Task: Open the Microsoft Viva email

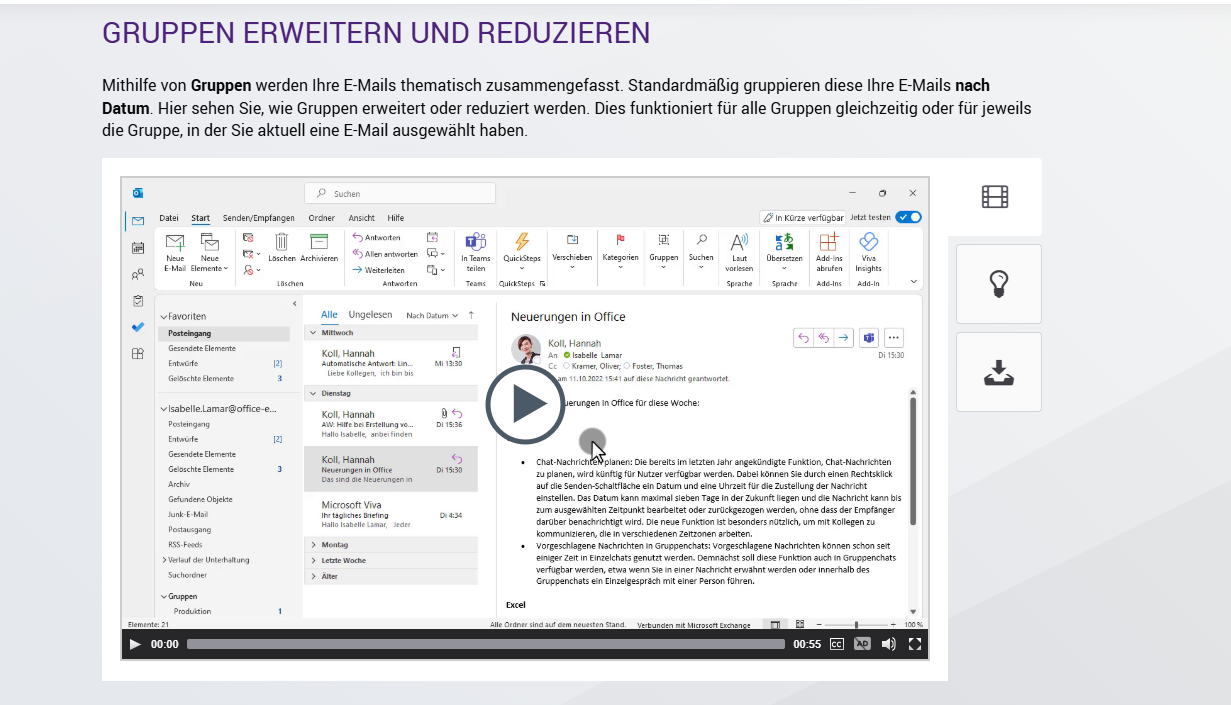Action: (391, 514)
